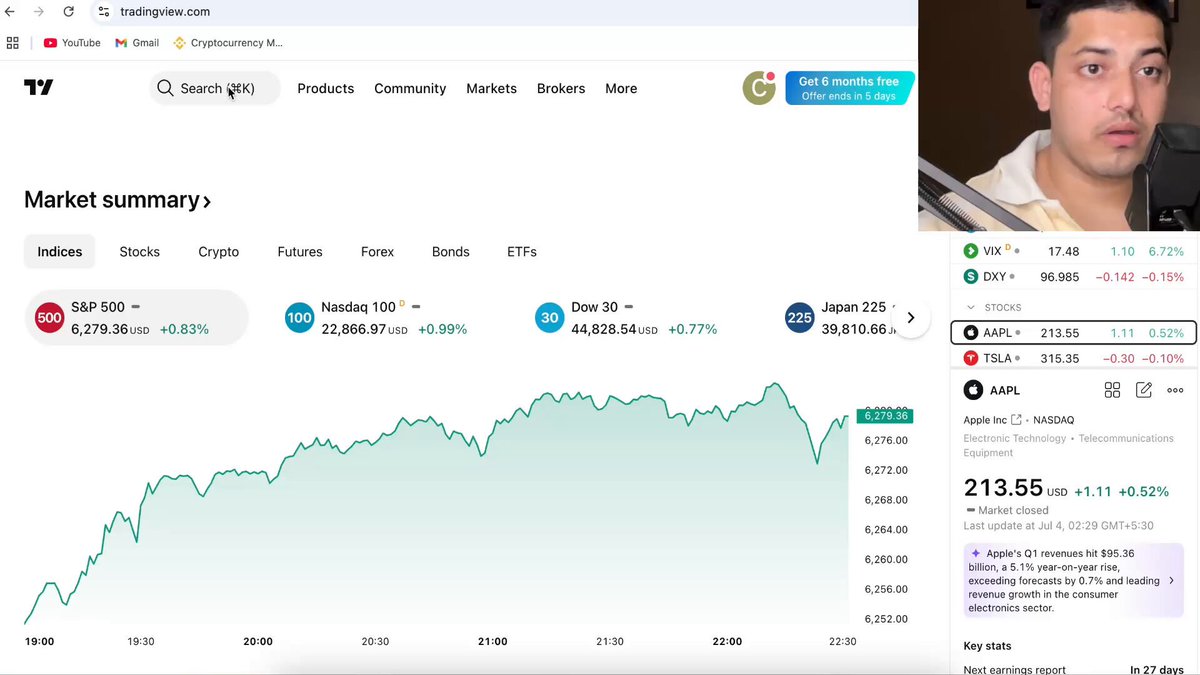Open the Market summary heading link
This screenshot has width=1200, height=675.
point(118,200)
